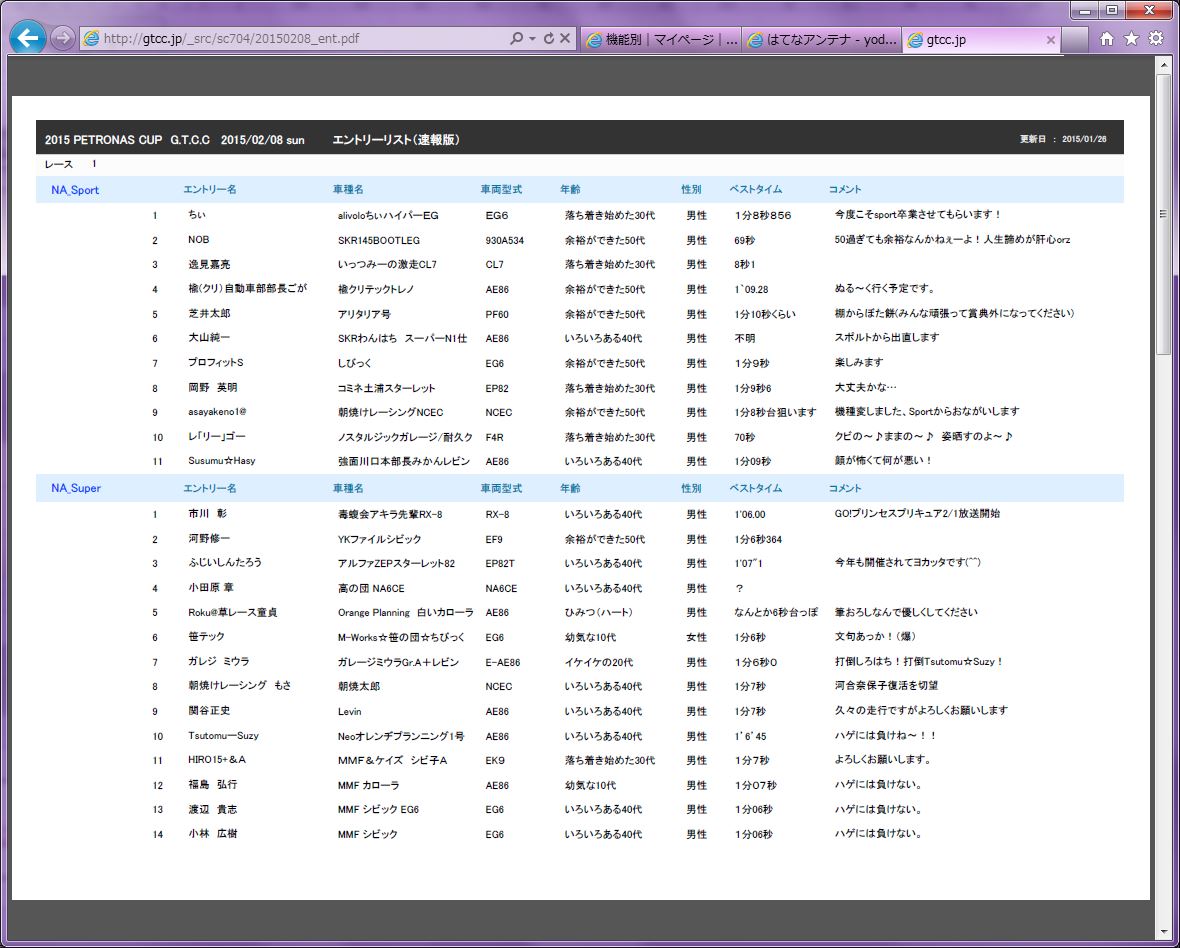The height and width of the screenshot is (948, 1180).
Task: Click entry name 河野修一
Action: [209, 539]
